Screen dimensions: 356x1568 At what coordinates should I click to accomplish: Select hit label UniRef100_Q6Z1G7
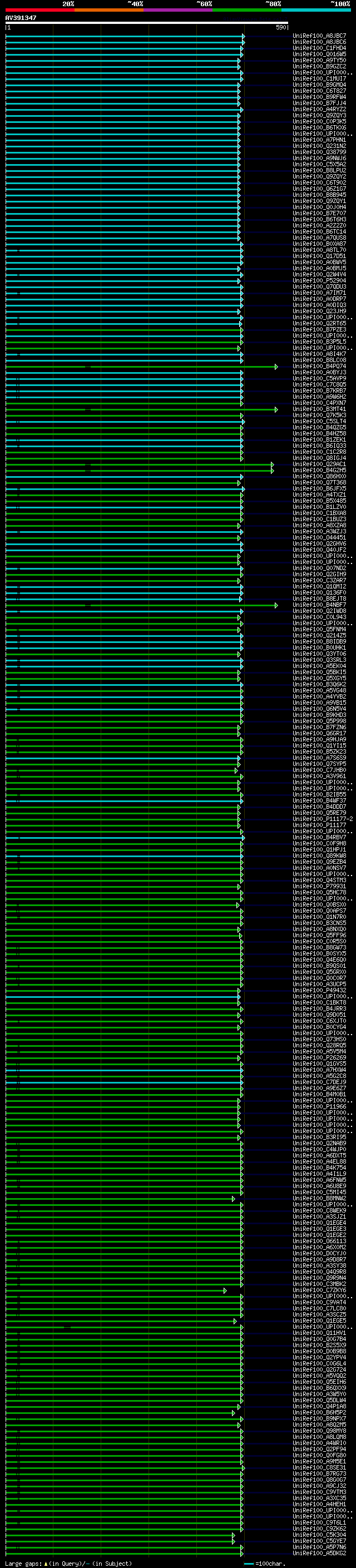pyautogui.click(x=319, y=189)
